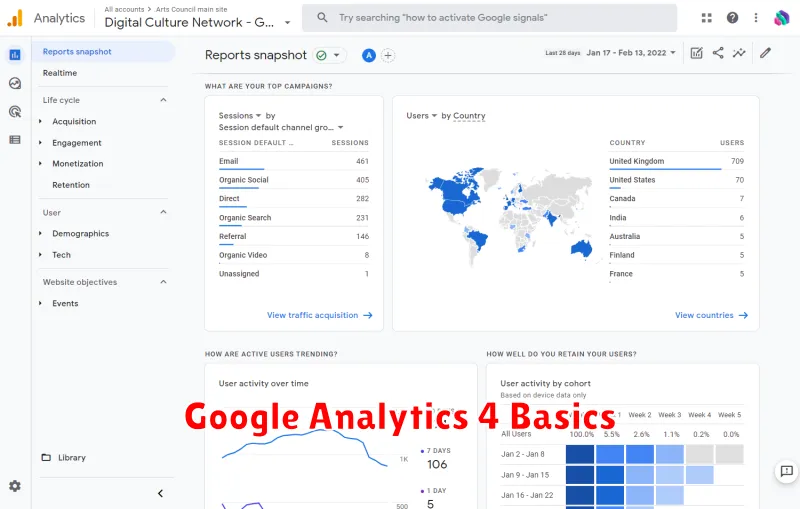Click the Jan 9 - Jan 15 Week 1 cohort cell
800x509 pixels.
pyautogui.click(x=610, y=475)
